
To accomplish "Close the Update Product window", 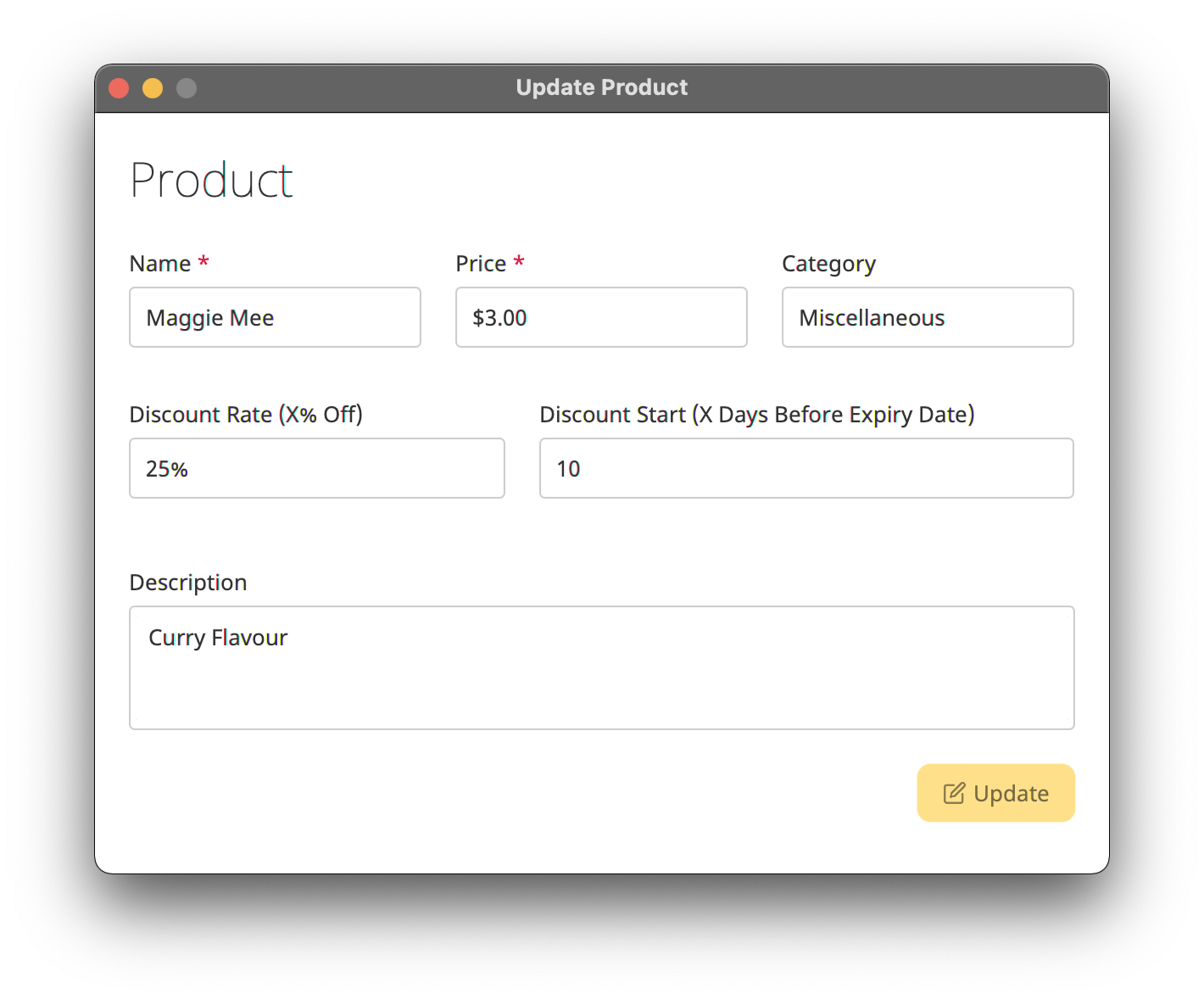I will click(x=119, y=88).
